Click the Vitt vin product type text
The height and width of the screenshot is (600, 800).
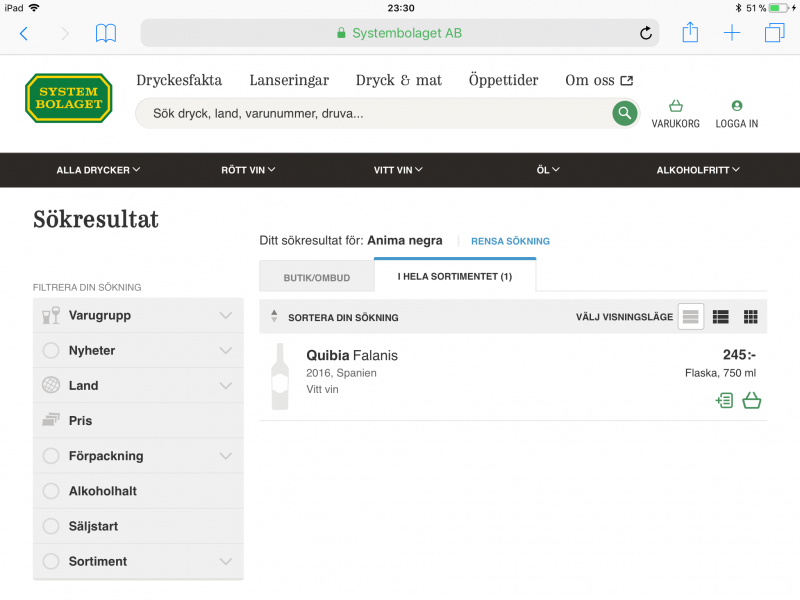pyautogui.click(x=322, y=389)
